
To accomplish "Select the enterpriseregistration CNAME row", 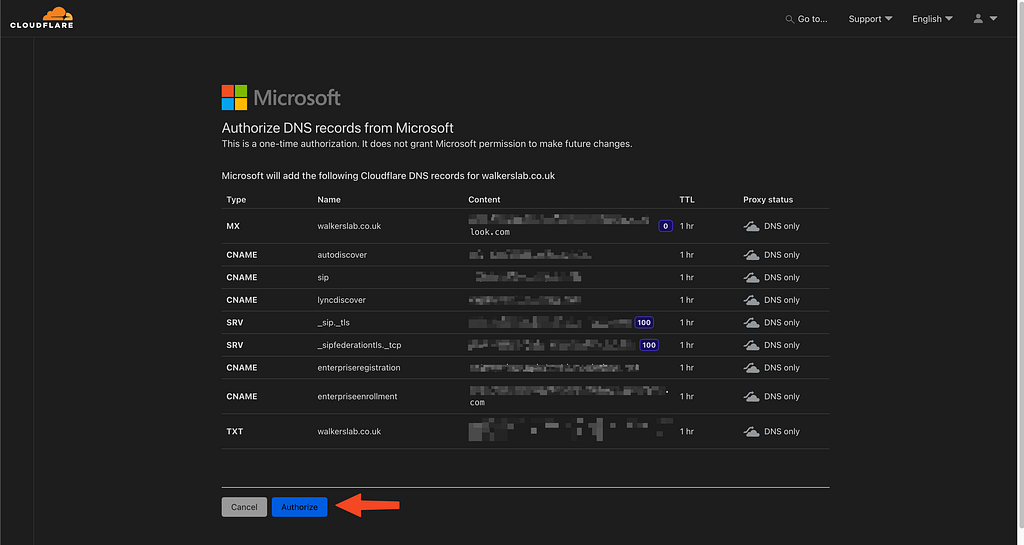I will pos(359,368).
